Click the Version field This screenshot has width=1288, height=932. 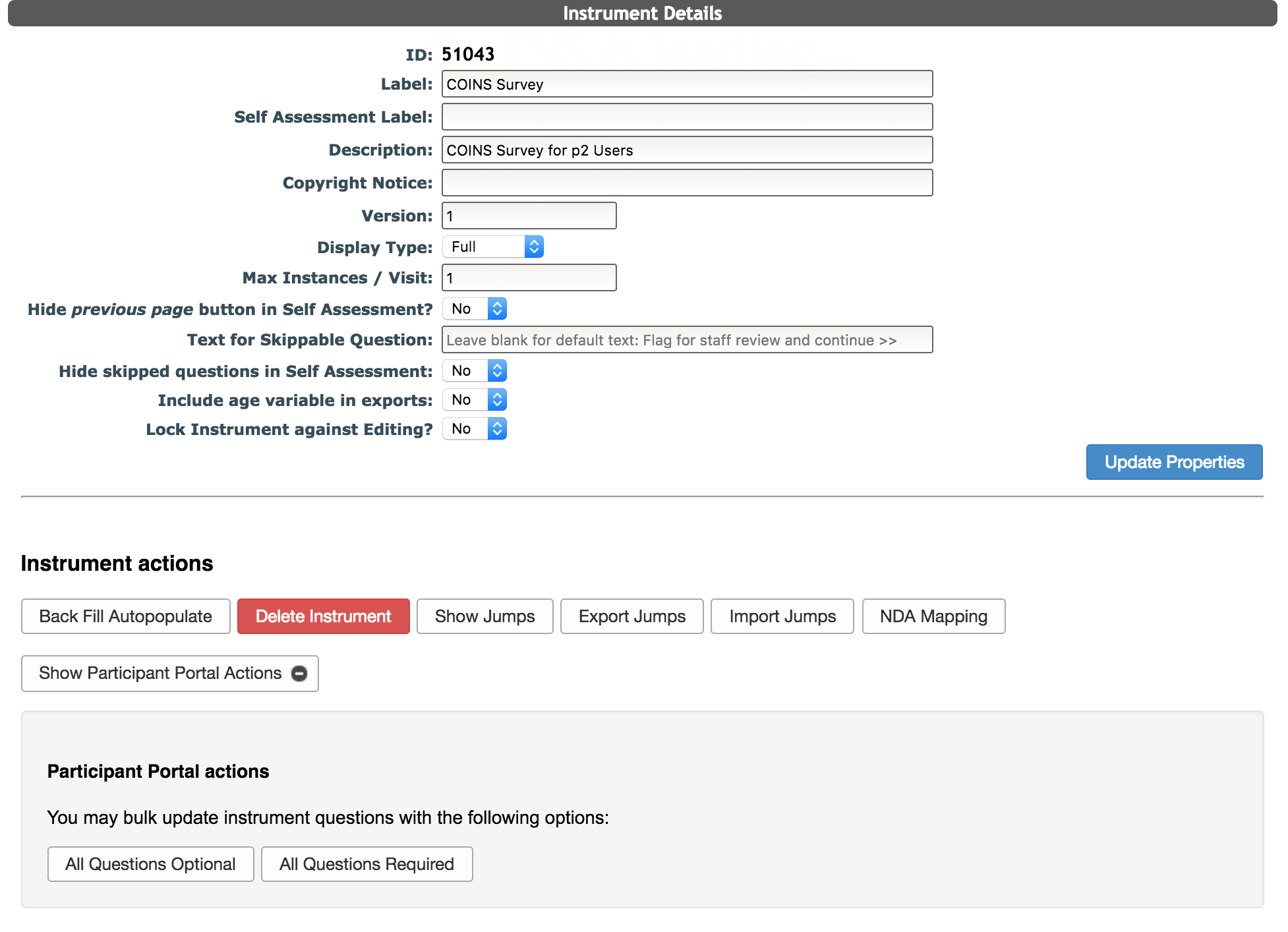[x=528, y=215]
